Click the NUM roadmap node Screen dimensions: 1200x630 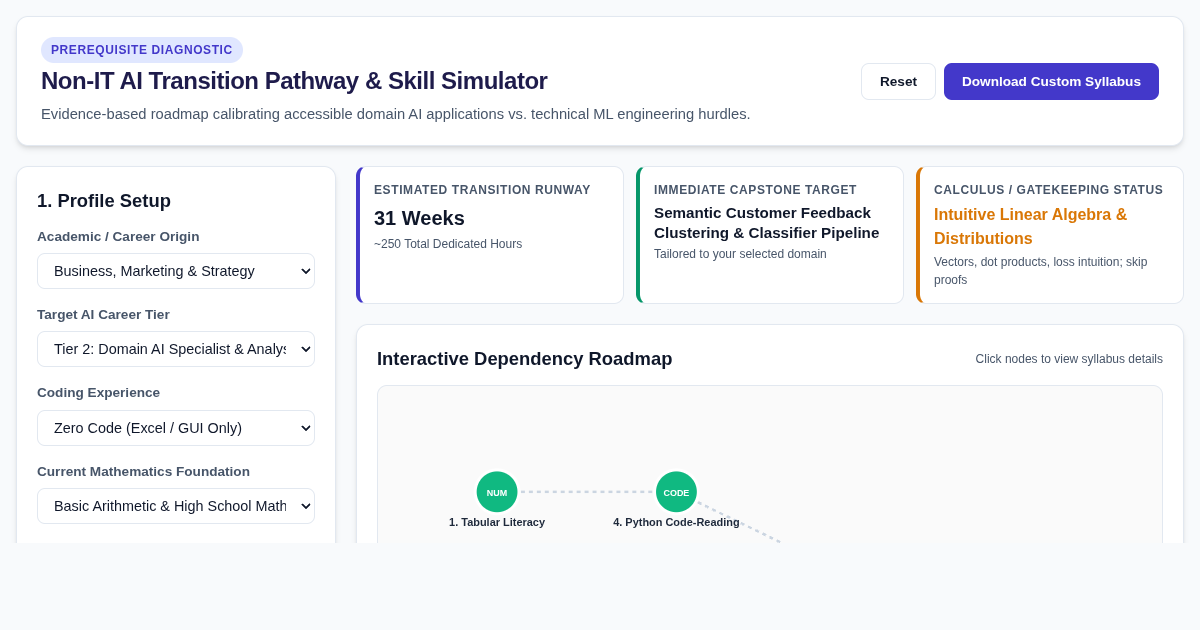[497, 492]
